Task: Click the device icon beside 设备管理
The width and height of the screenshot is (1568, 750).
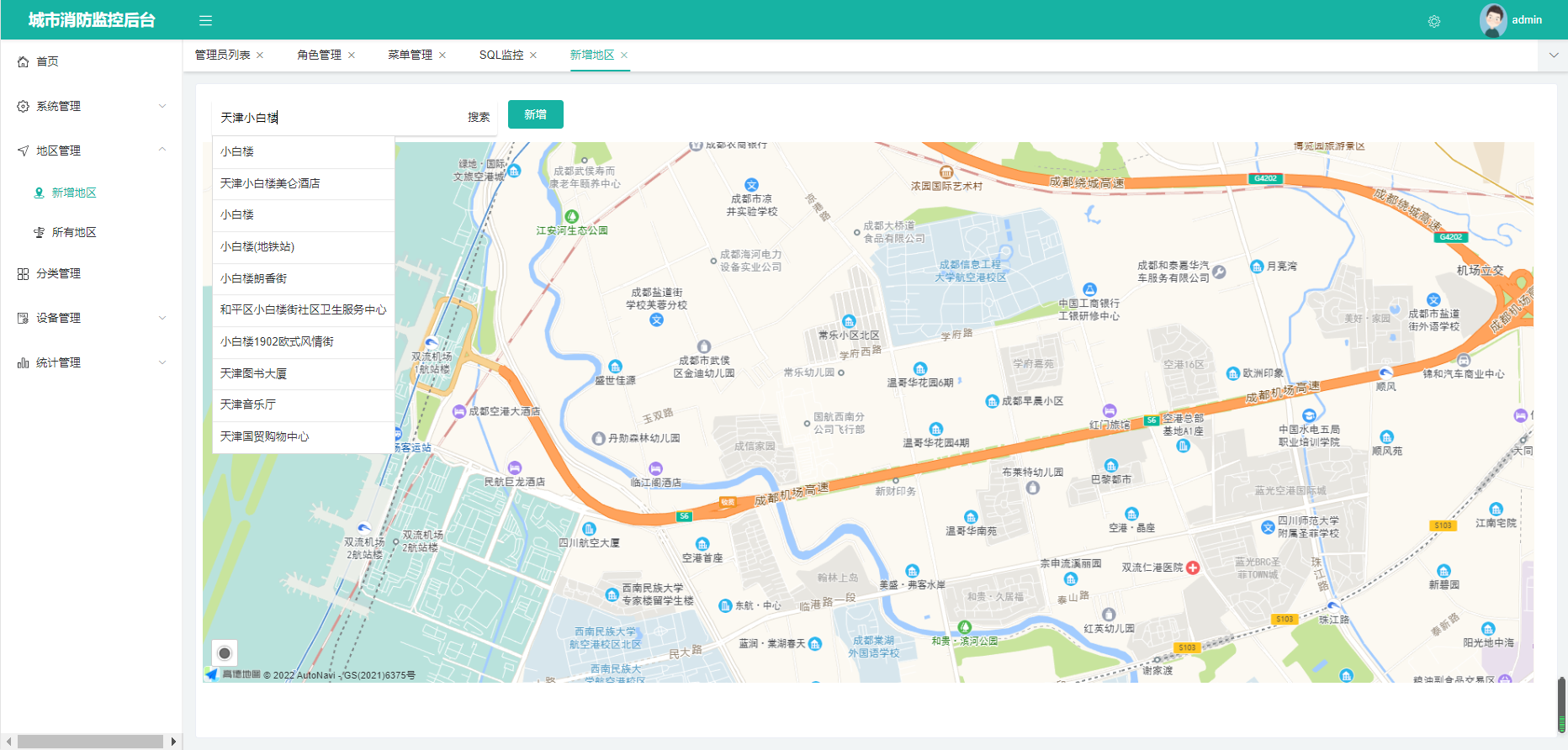Action: click(x=24, y=318)
